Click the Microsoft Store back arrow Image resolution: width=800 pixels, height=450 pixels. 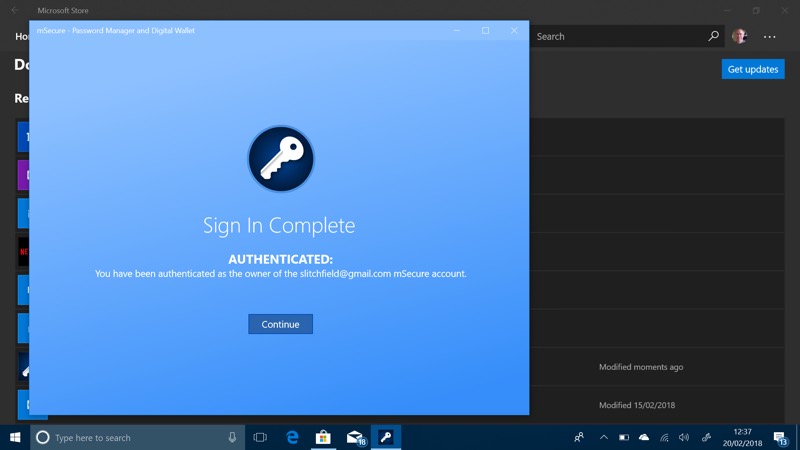15,10
